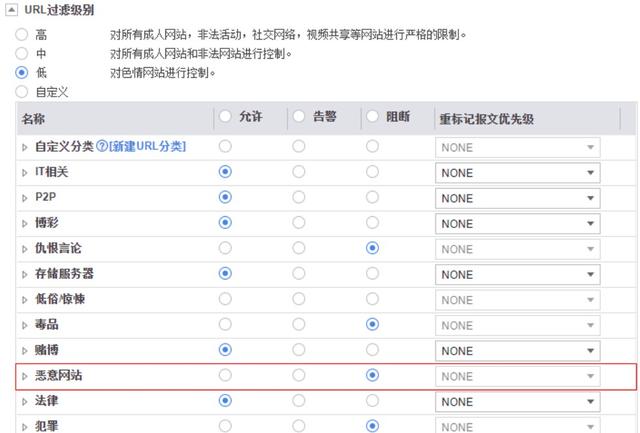This screenshot has width=640, height=433.
Task: Click the help icon beside 自定义分类
Action: (x=102, y=146)
